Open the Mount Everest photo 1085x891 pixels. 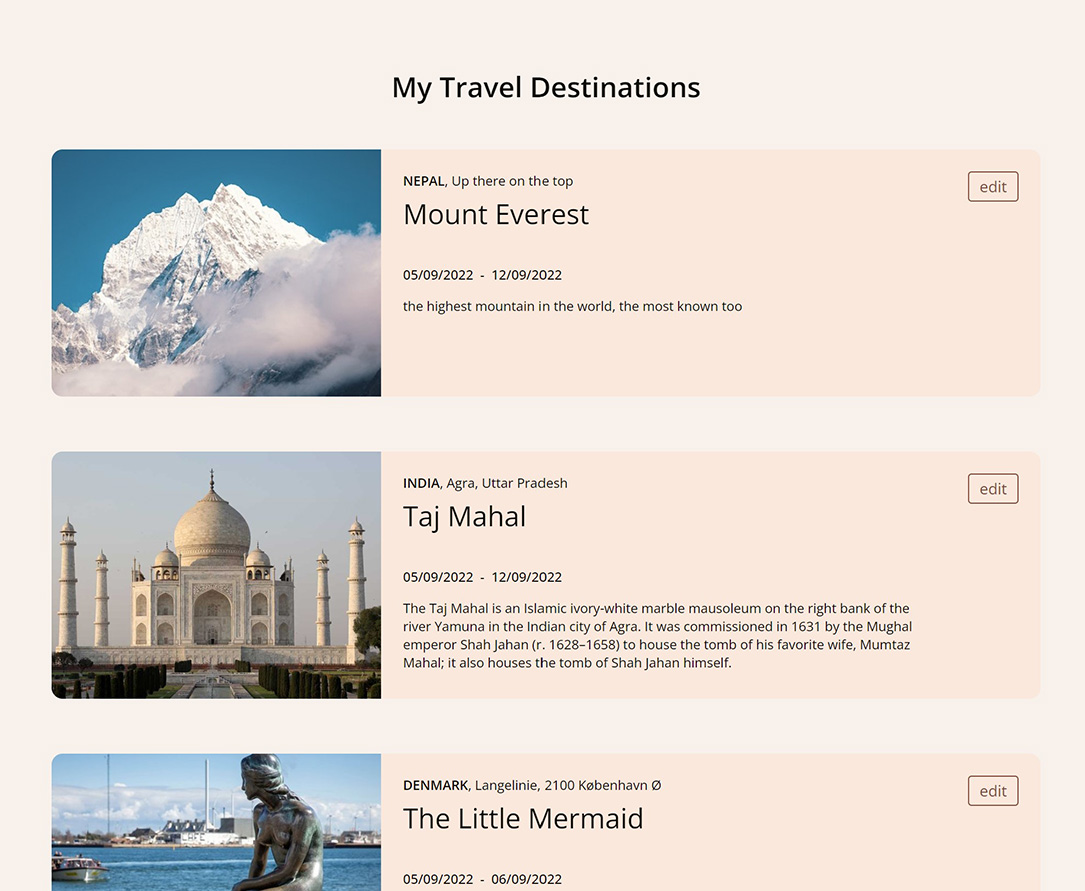tap(216, 272)
